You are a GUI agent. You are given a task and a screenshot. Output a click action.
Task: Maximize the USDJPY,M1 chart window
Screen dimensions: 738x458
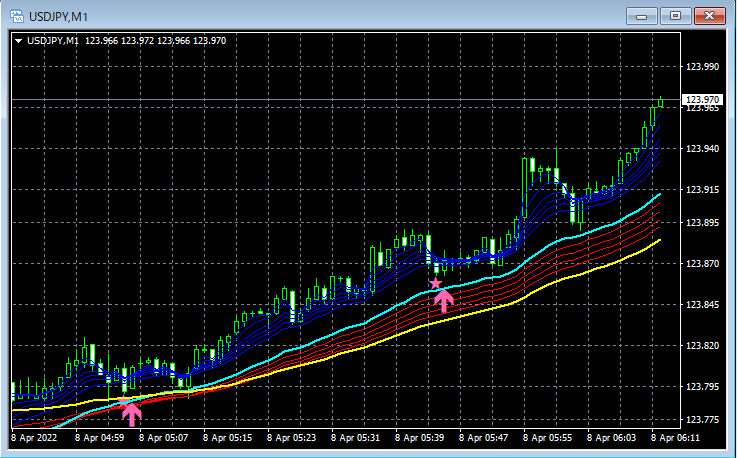pos(675,16)
